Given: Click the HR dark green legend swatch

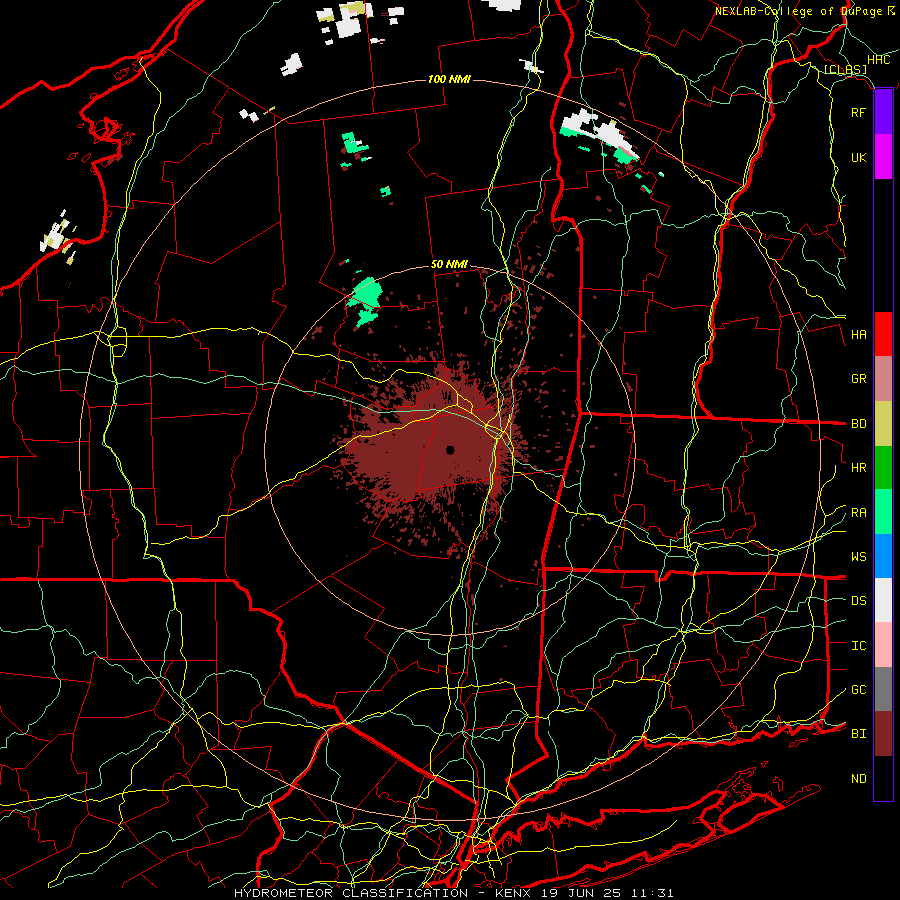Looking at the screenshot, I should coord(883,467).
